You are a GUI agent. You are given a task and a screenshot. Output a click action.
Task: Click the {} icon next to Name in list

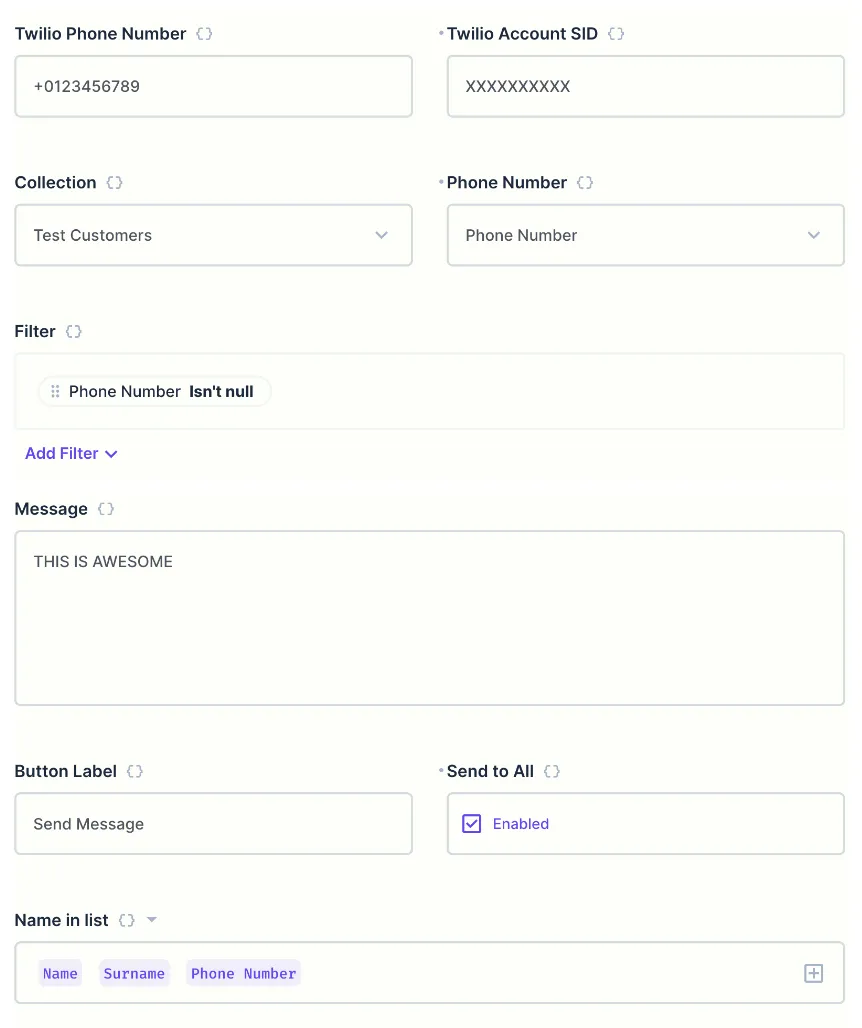pos(126,919)
